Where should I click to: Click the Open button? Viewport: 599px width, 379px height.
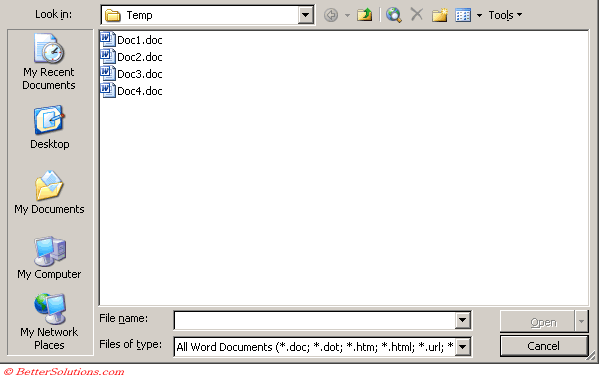(x=537, y=322)
